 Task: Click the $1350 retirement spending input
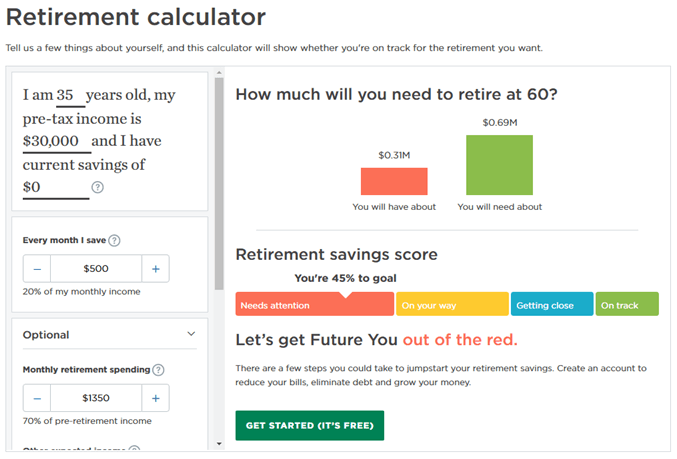pos(96,398)
